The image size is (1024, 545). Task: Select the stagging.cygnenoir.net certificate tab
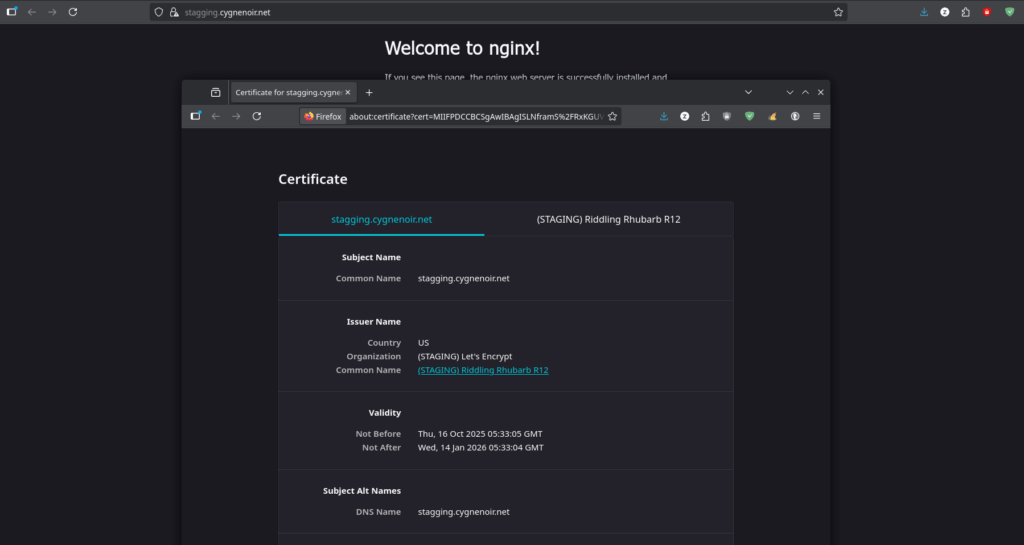(x=381, y=219)
